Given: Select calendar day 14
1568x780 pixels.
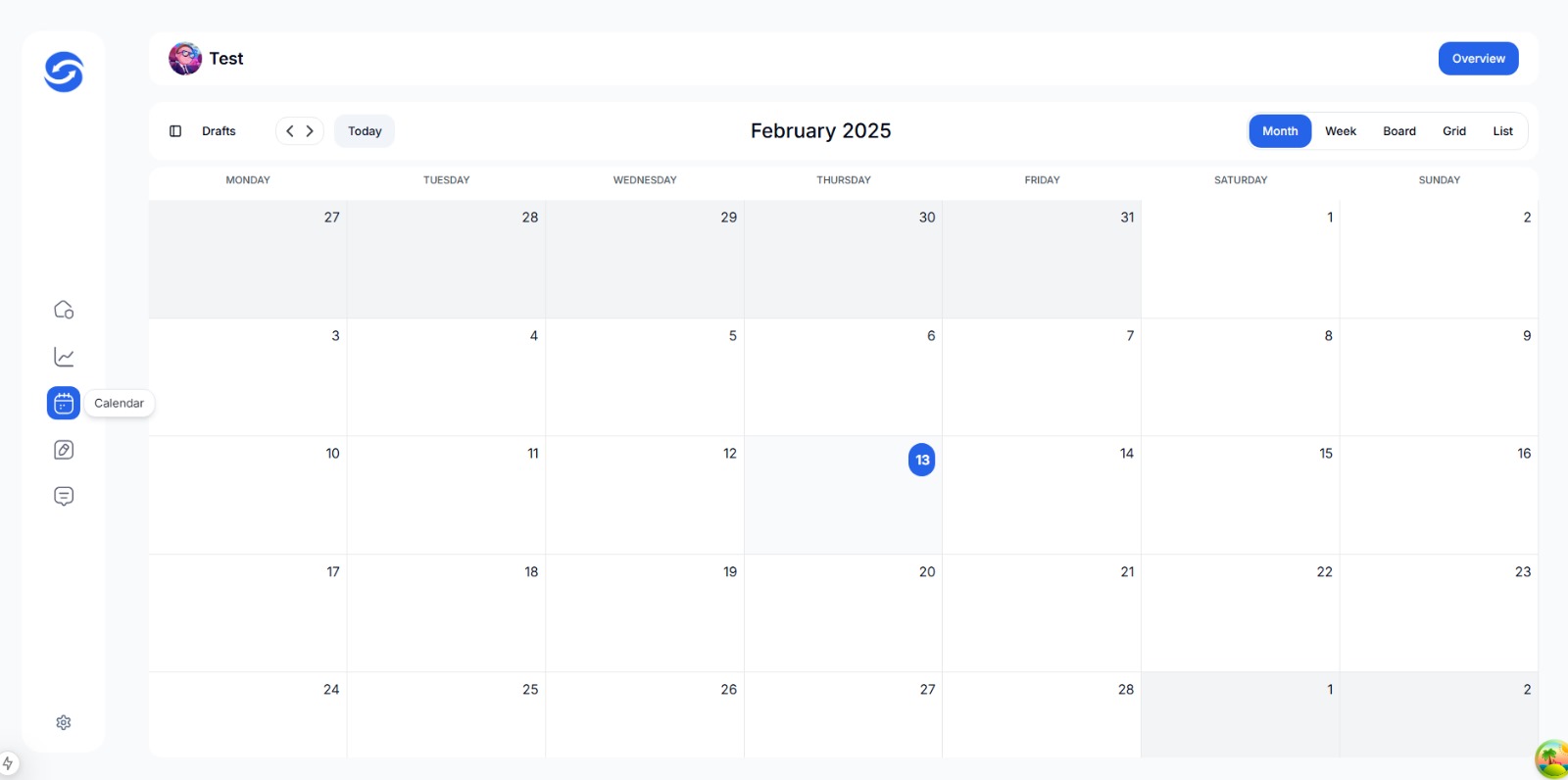Looking at the screenshot, I should point(1042,495).
